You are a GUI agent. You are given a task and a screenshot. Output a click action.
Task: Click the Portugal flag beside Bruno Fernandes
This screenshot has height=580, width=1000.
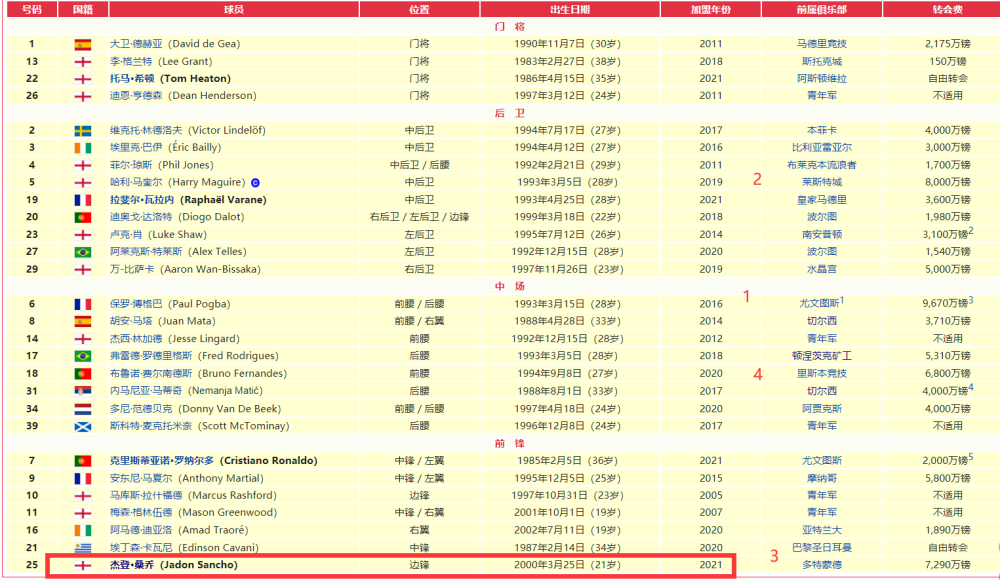[x=83, y=374]
